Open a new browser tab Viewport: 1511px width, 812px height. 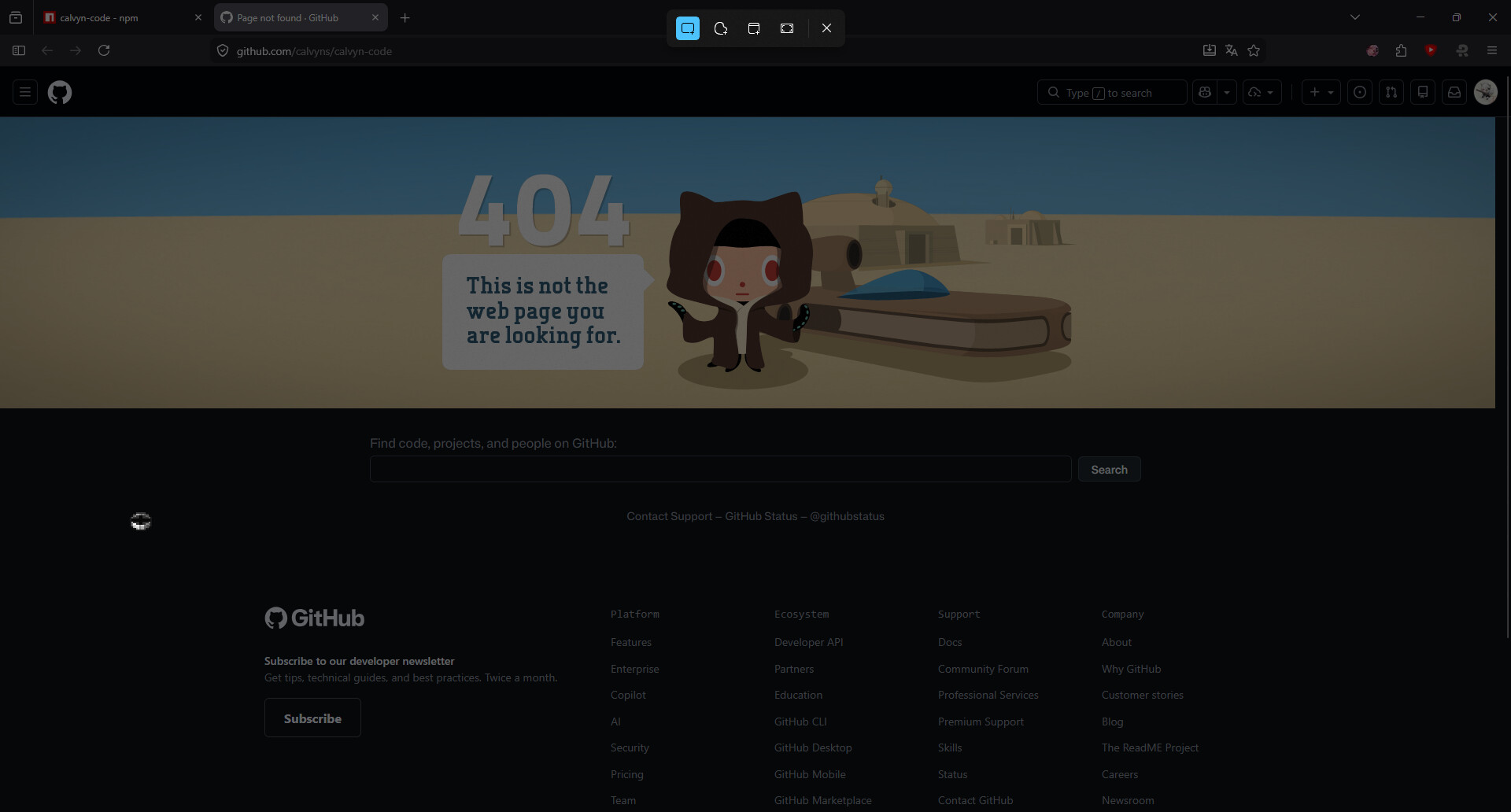[x=405, y=17]
